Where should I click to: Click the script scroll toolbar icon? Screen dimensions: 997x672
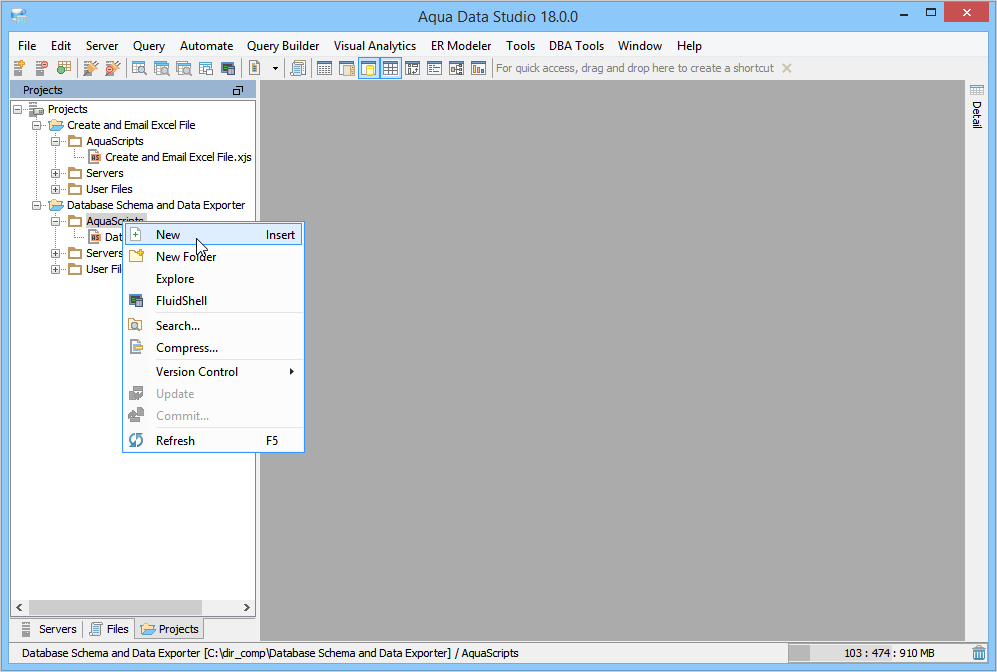click(298, 68)
